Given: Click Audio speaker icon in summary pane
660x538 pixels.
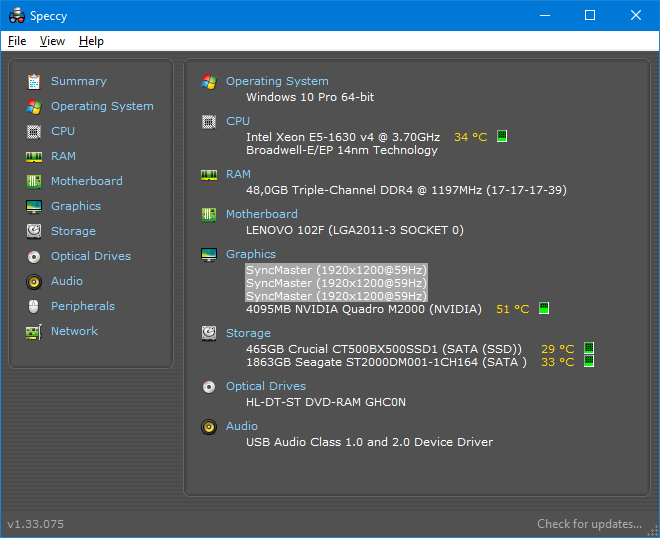Looking at the screenshot, I should 209,427.
